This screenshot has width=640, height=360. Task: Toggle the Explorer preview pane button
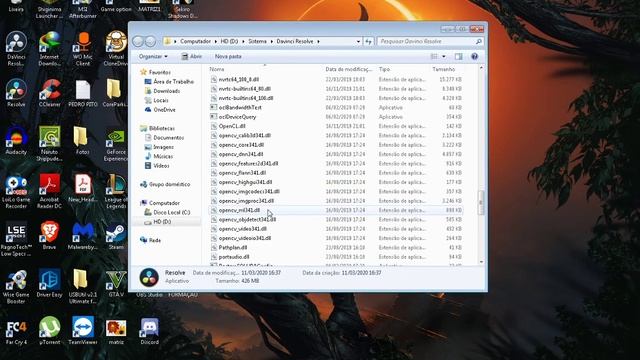pyautogui.click(x=459, y=56)
